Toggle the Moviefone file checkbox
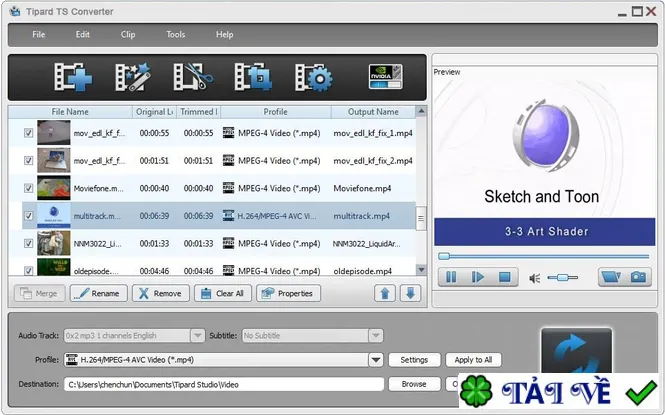665x415 pixels. coord(28,188)
